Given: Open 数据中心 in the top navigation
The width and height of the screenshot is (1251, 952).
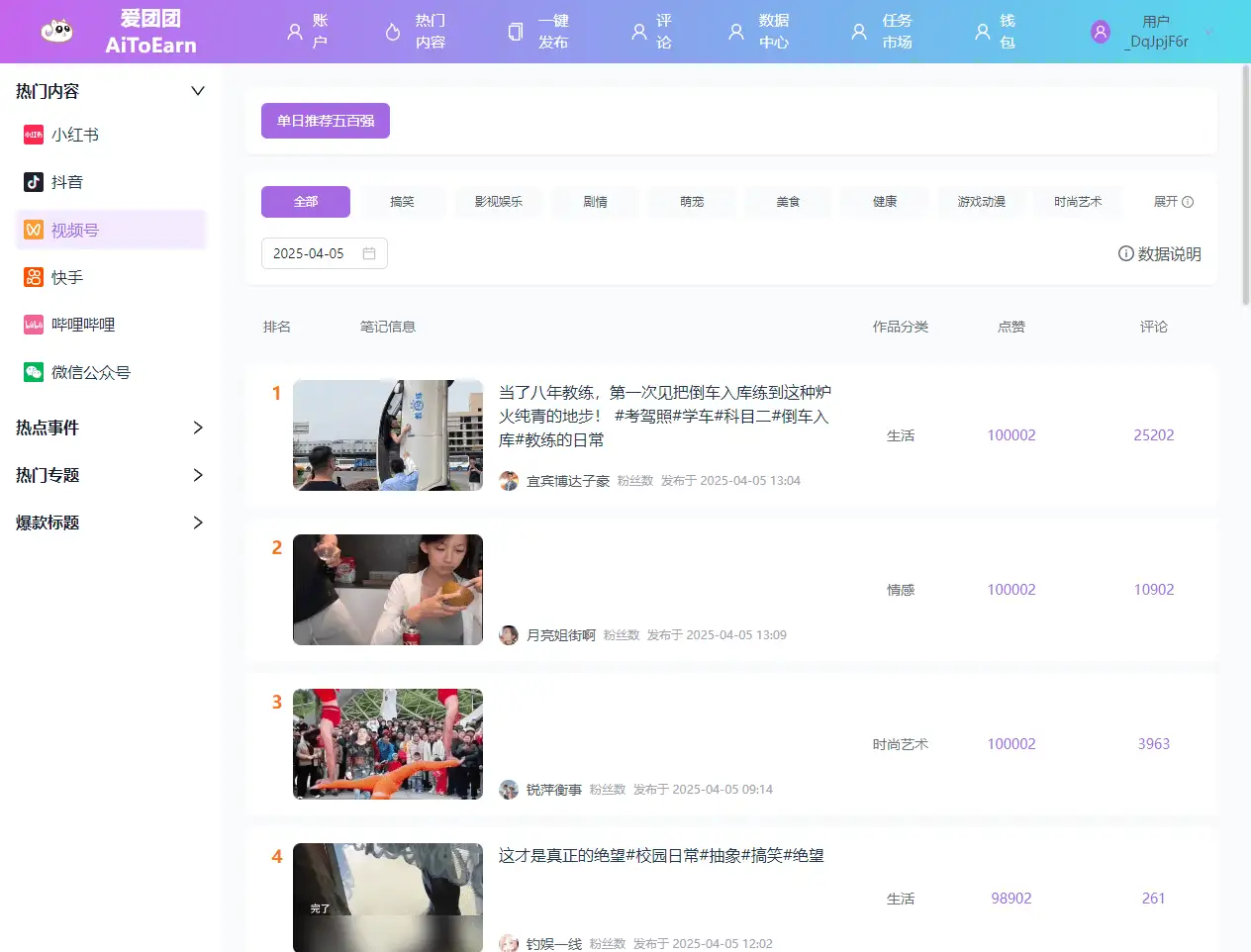Looking at the screenshot, I should click(x=758, y=32).
